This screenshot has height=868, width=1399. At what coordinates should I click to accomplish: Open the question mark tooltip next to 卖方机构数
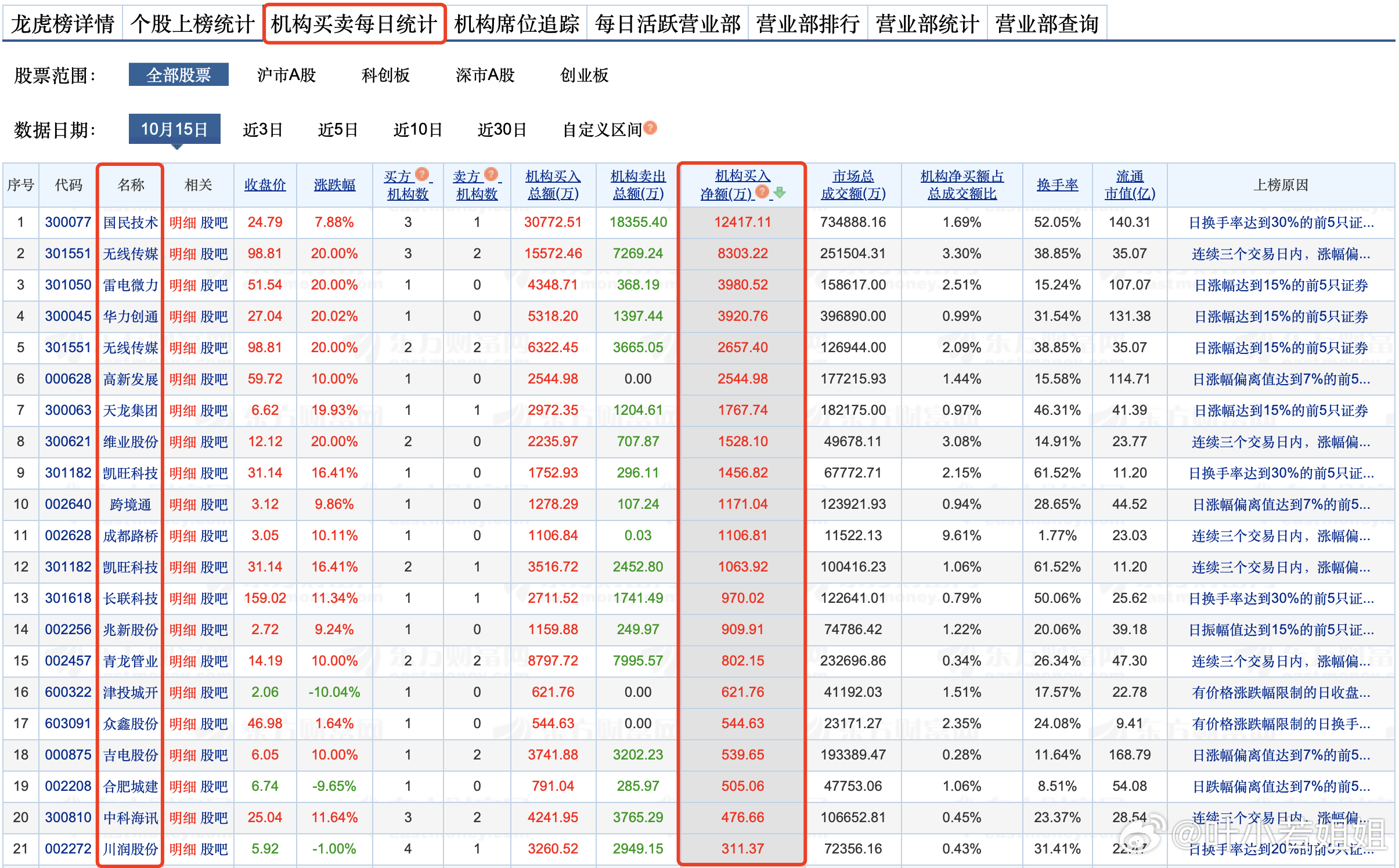(492, 175)
